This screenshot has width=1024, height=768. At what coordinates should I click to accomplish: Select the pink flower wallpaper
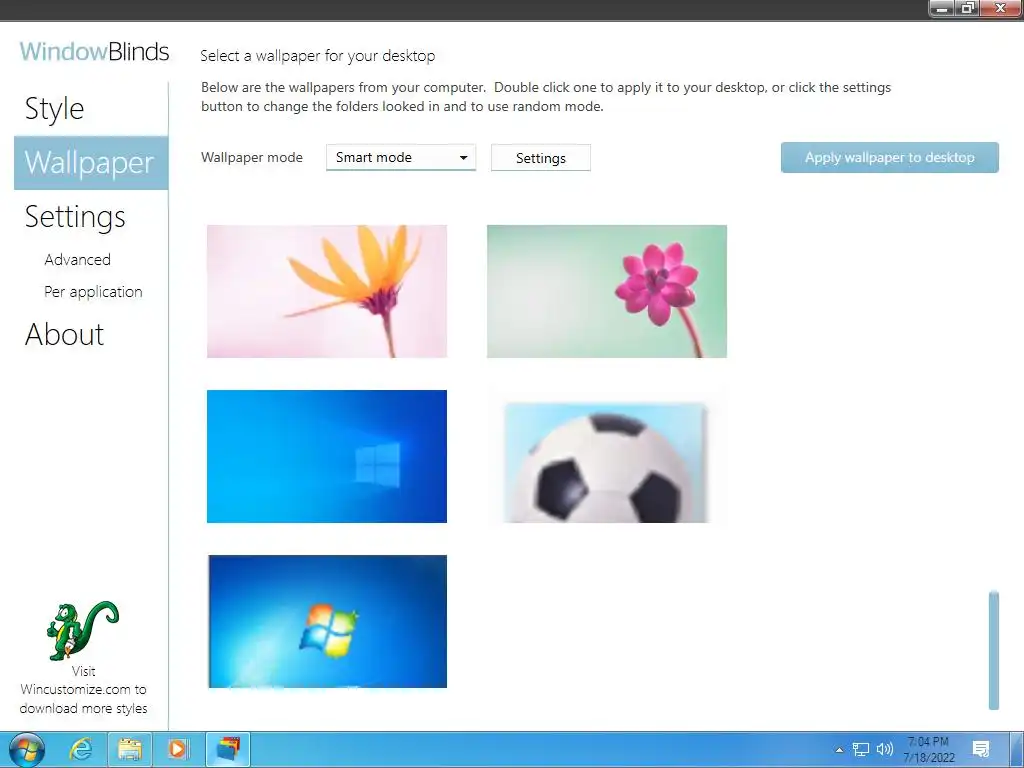pos(607,291)
